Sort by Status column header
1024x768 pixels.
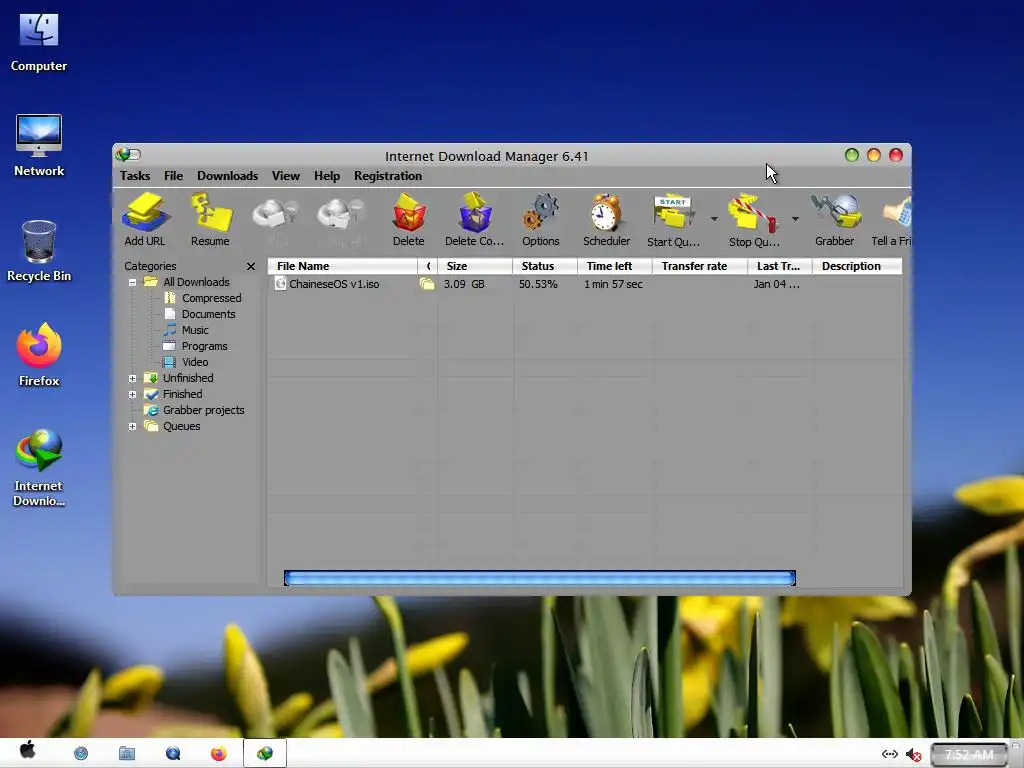(x=545, y=266)
